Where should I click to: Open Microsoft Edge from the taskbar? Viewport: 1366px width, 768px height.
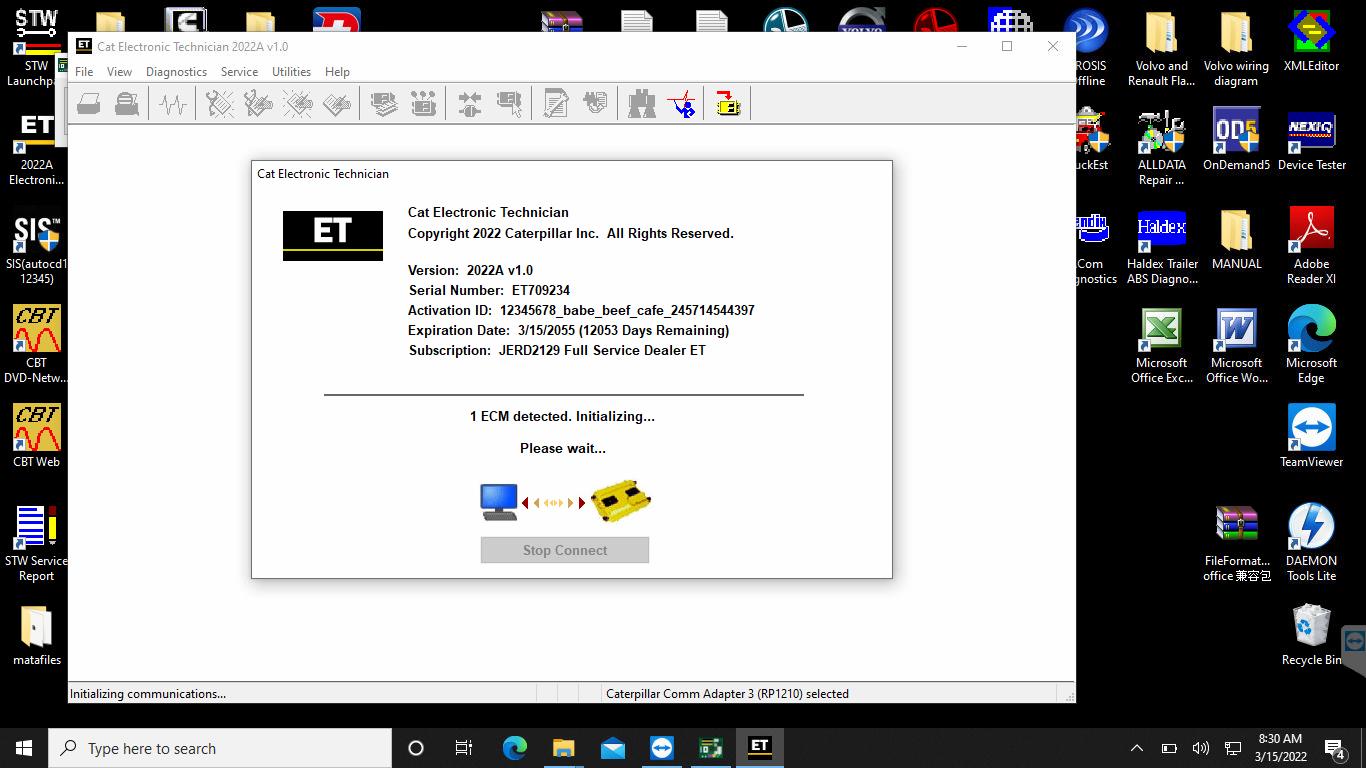pos(514,748)
